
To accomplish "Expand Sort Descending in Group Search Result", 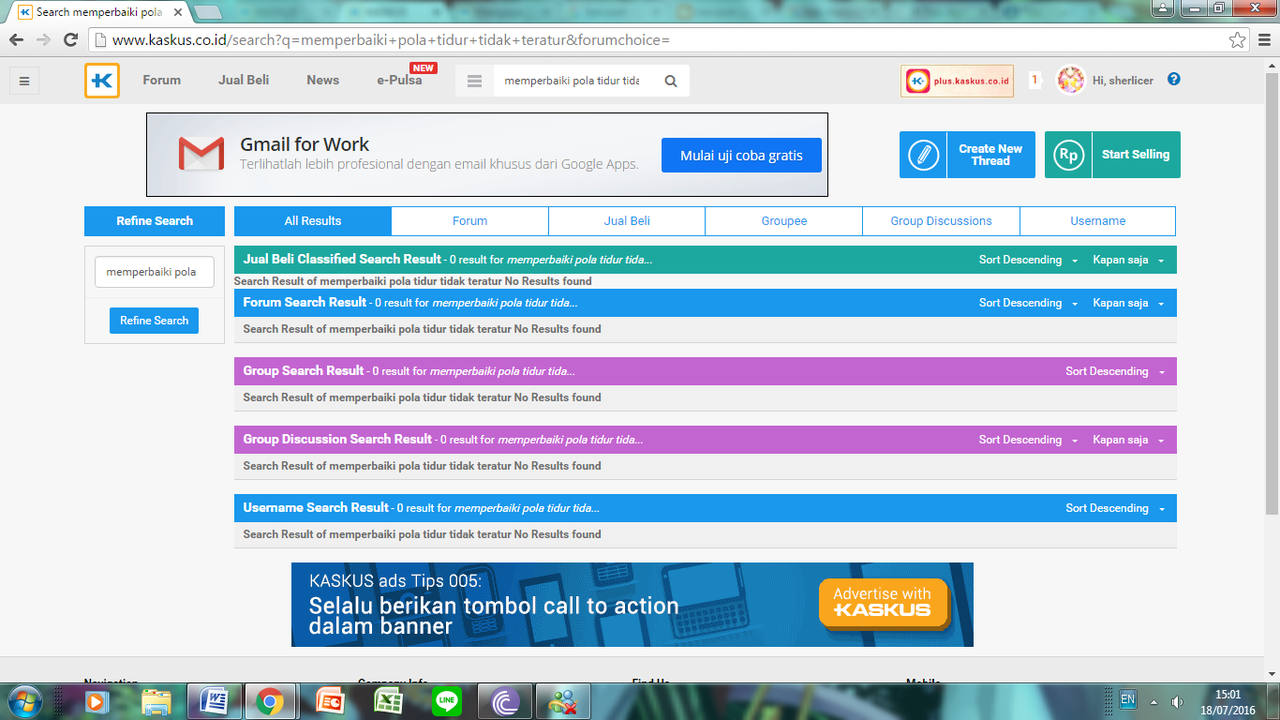I will pyautogui.click(x=1115, y=372).
